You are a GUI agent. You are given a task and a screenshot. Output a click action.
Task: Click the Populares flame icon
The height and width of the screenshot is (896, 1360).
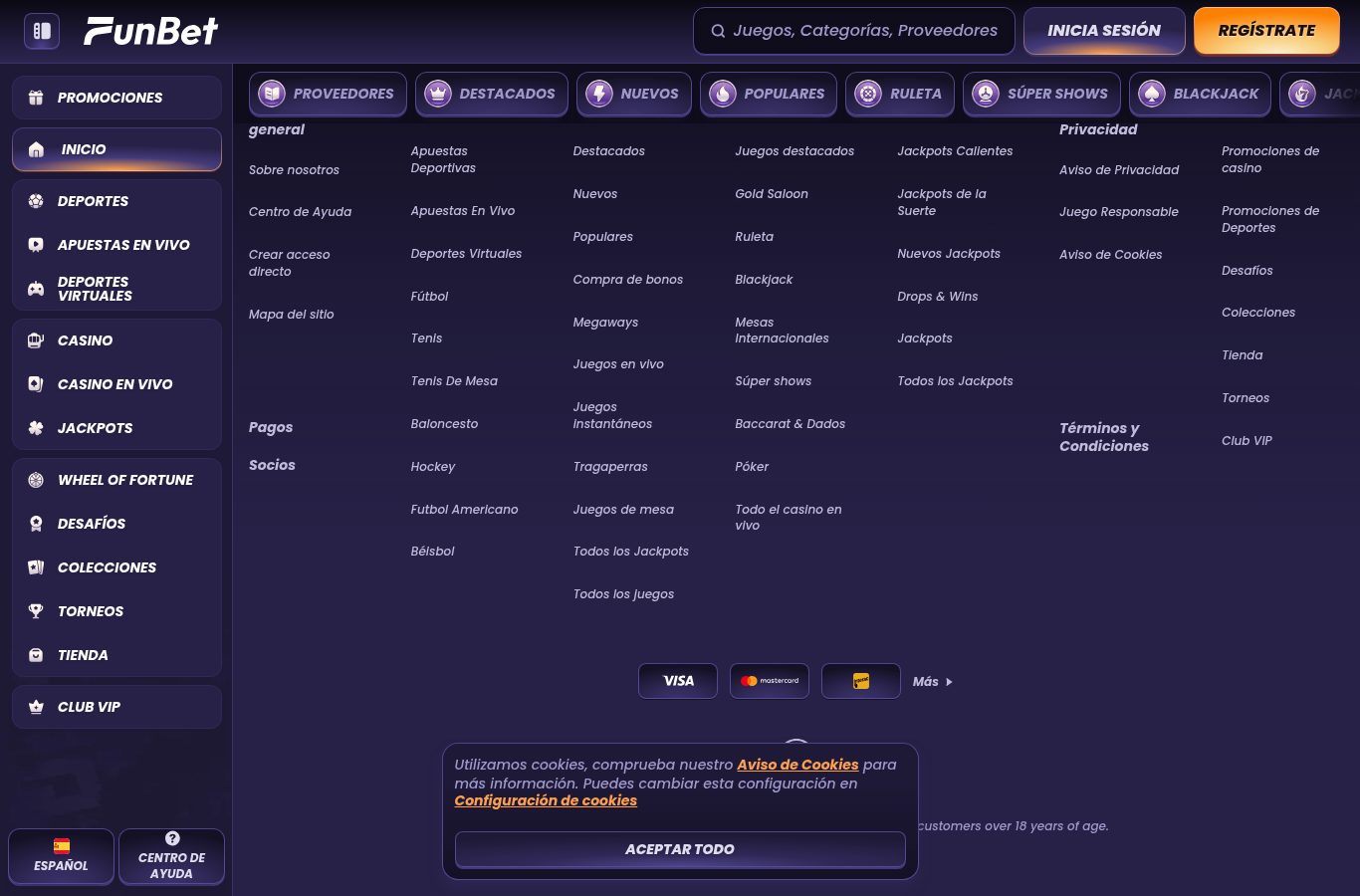(723, 94)
